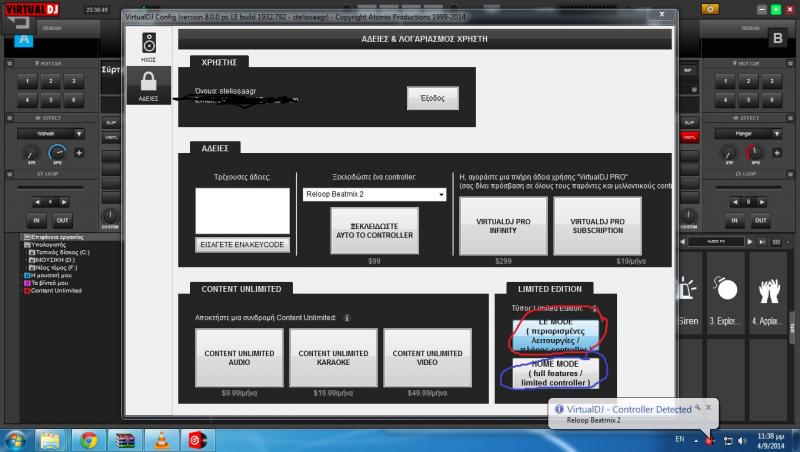Subscribe to Content Unlimited Karaoke
The height and width of the screenshot is (452, 800).
(x=333, y=358)
